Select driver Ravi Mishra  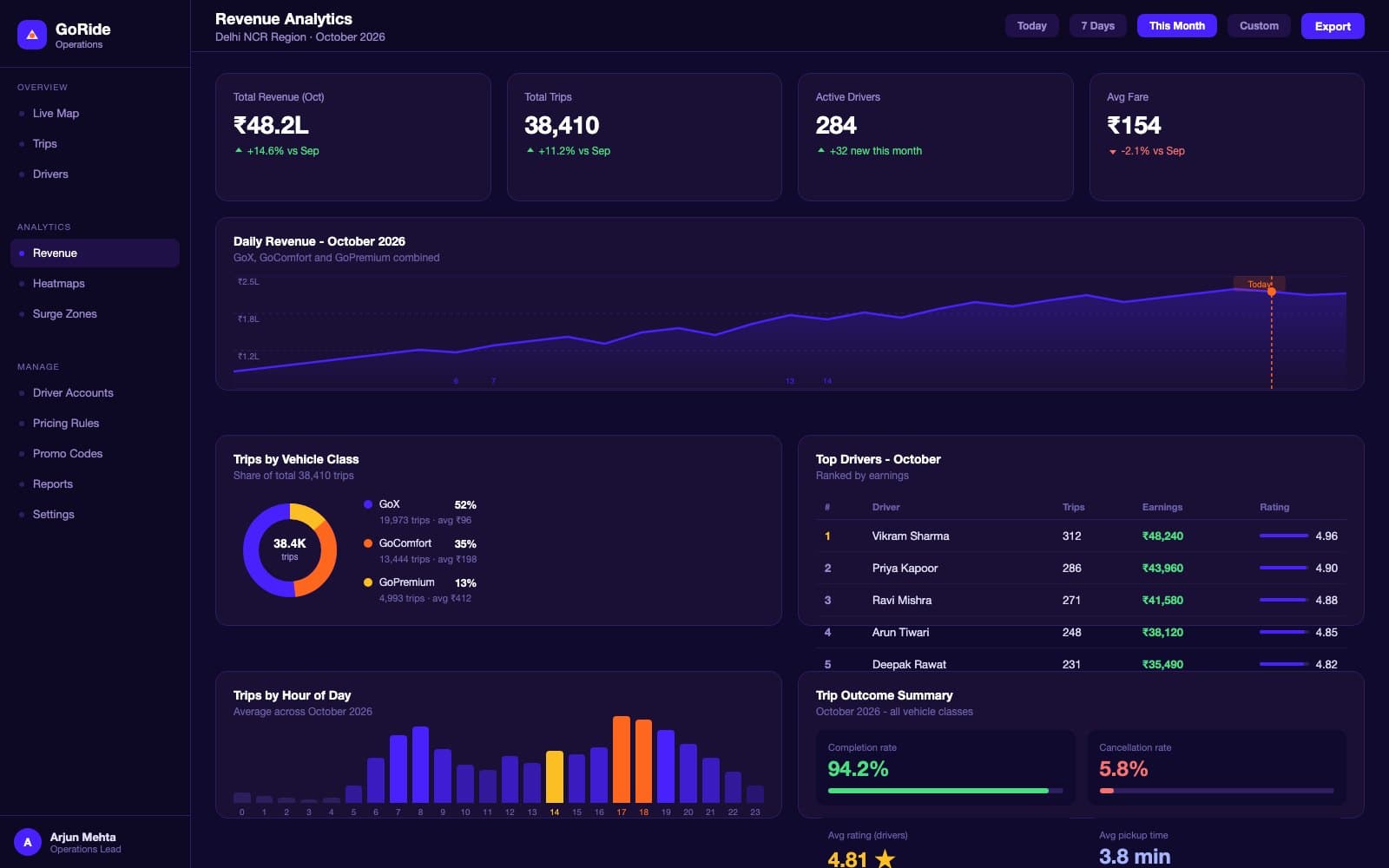(902, 601)
